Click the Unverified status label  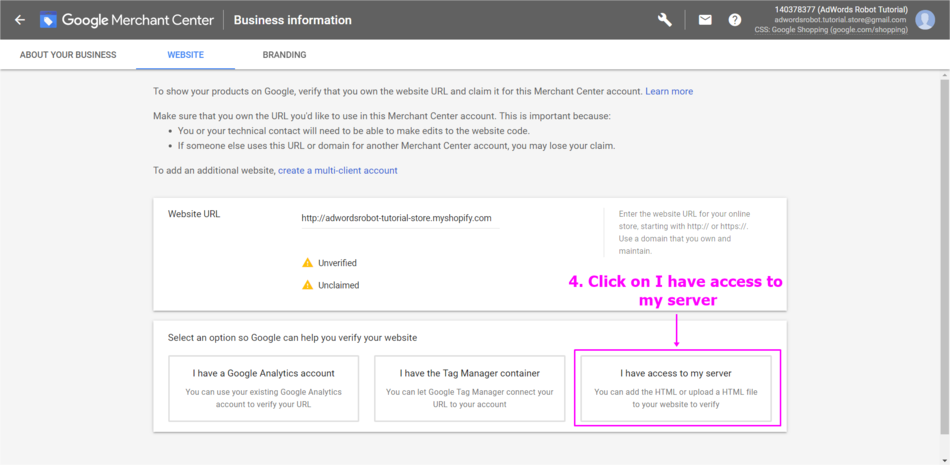(x=337, y=263)
